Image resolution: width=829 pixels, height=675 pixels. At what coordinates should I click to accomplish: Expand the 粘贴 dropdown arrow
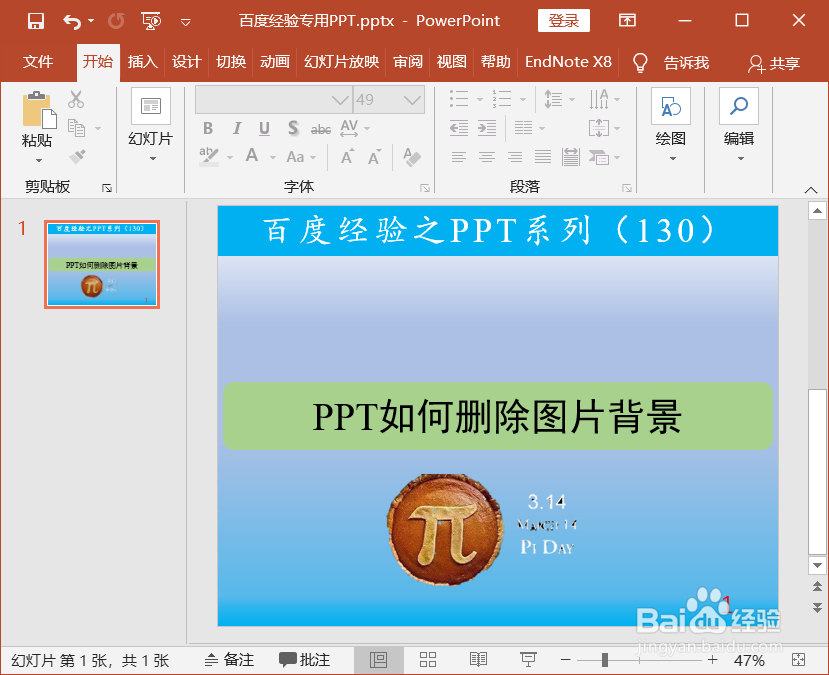39,160
